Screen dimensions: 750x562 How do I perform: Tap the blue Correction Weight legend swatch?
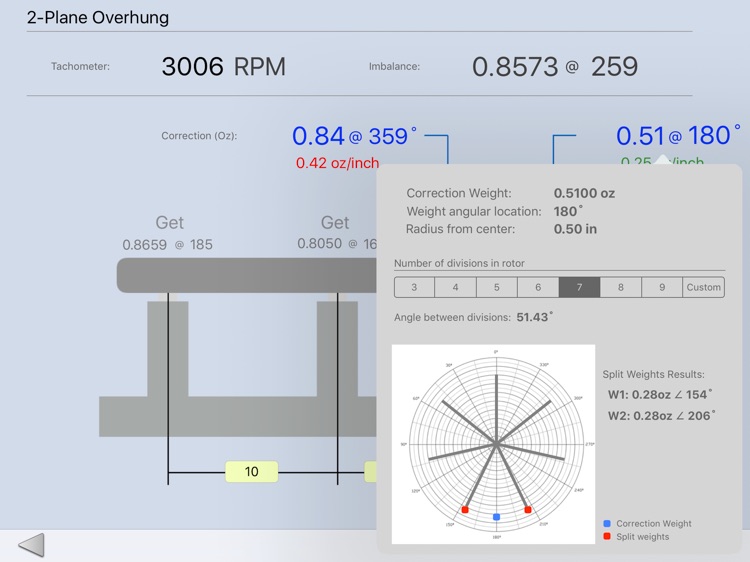tap(607, 524)
